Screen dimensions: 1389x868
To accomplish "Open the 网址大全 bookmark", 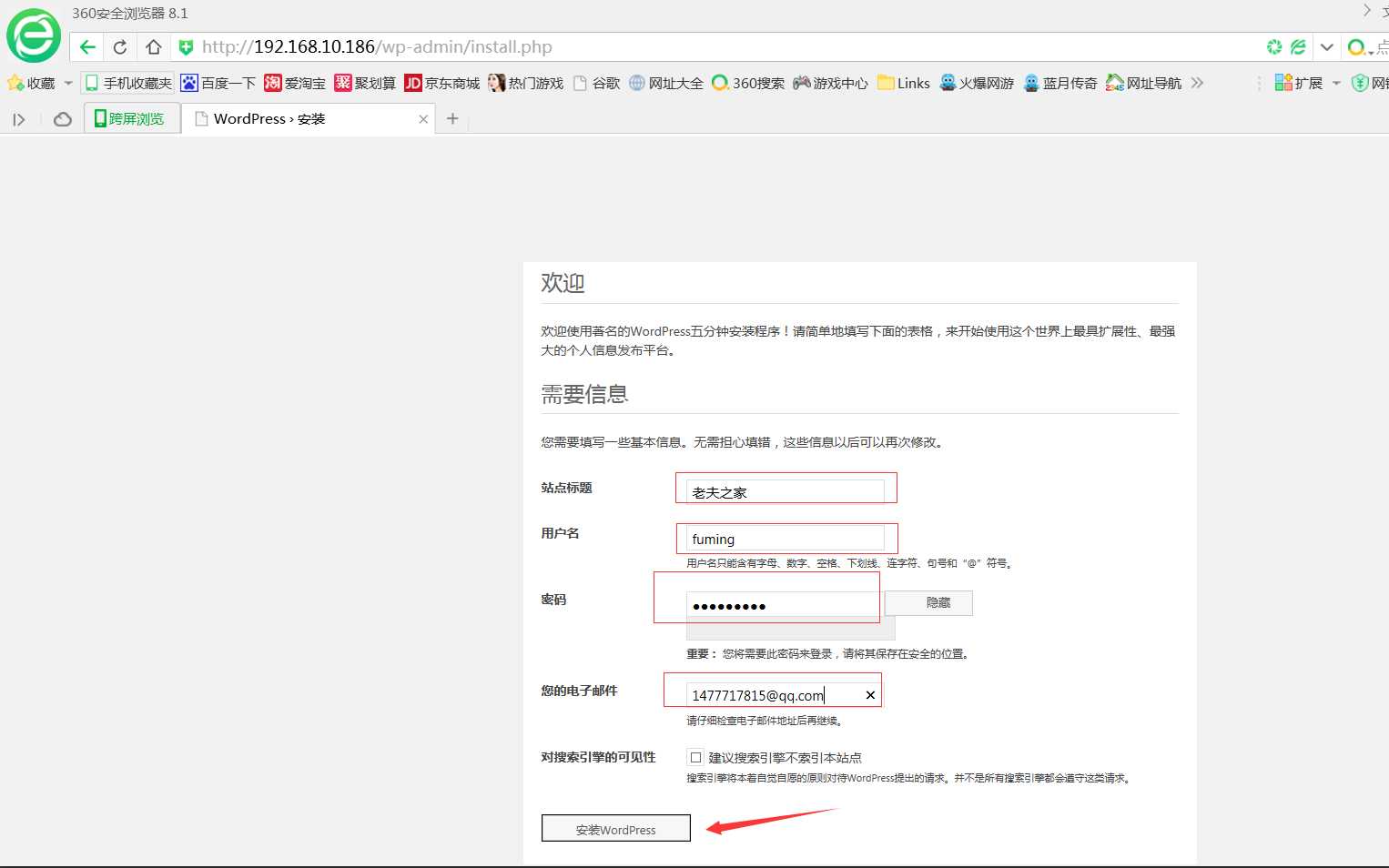I will (666, 83).
